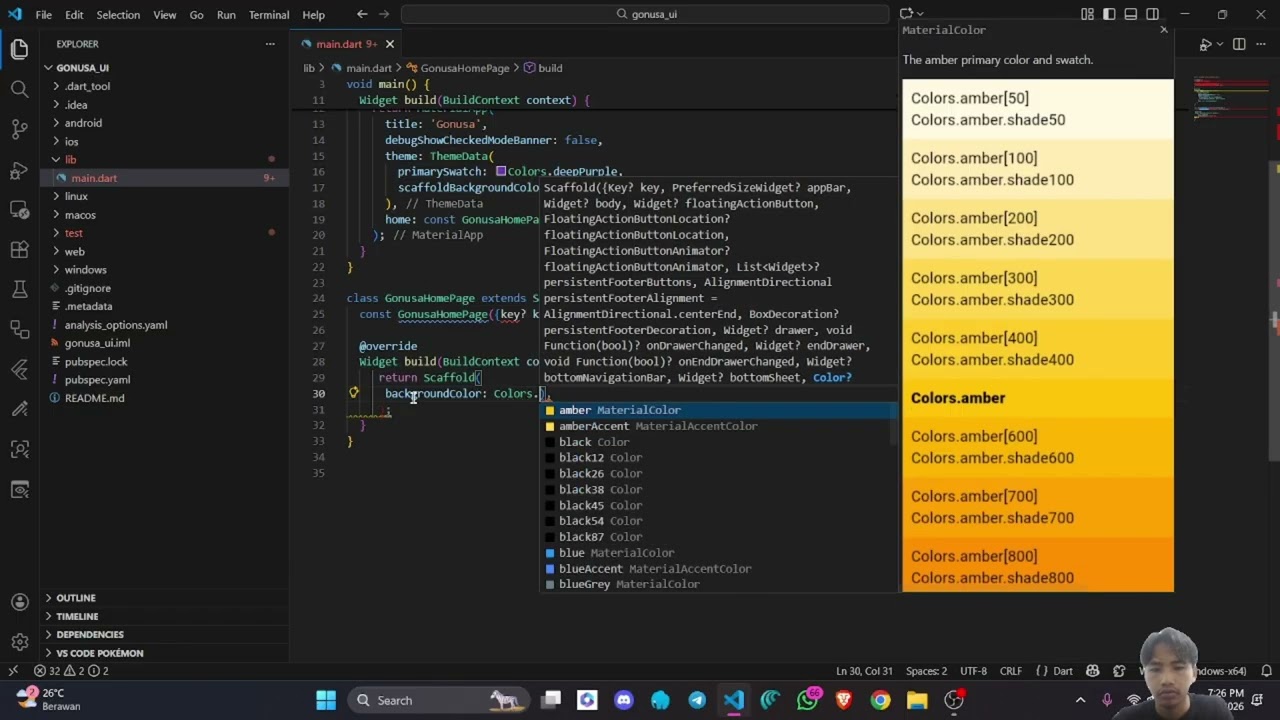Viewport: 1280px width, 720px height.
Task: Open WhatsApp from the taskbar
Action: coord(807,700)
